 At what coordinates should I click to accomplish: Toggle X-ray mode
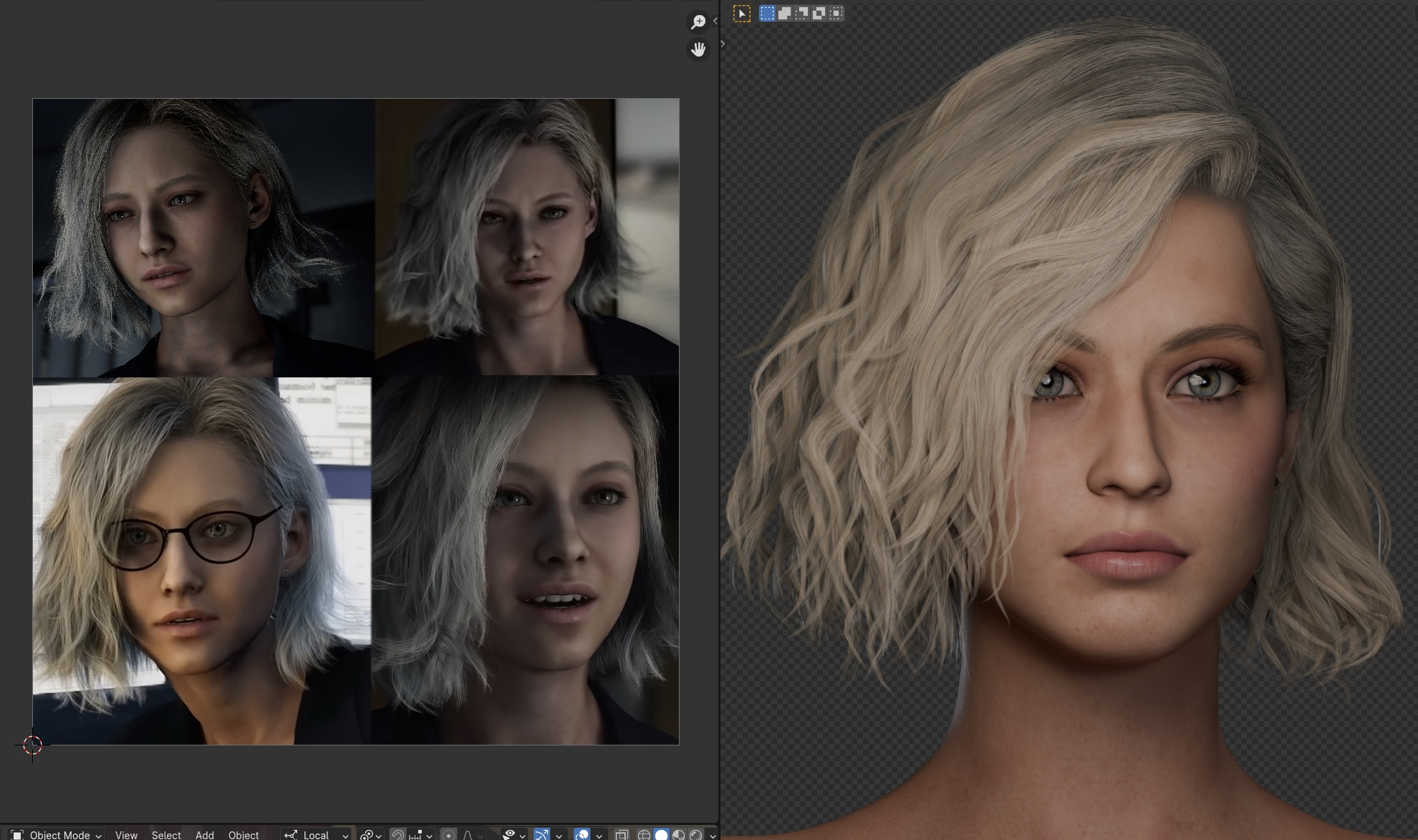(x=621, y=835)
